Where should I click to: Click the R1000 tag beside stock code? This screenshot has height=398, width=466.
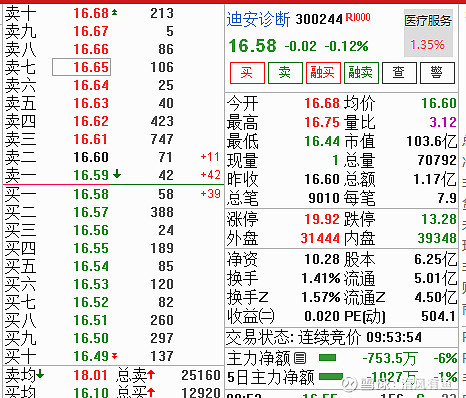point(358,17)
